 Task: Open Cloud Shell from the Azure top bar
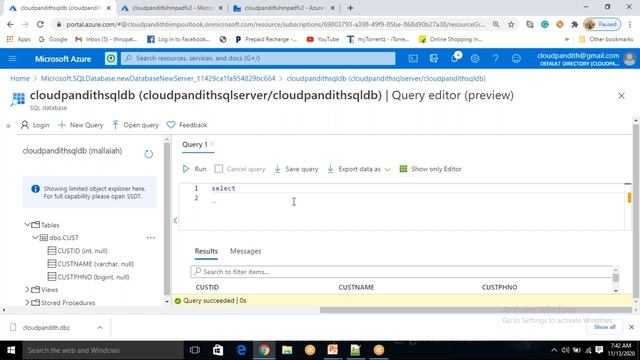413,59
